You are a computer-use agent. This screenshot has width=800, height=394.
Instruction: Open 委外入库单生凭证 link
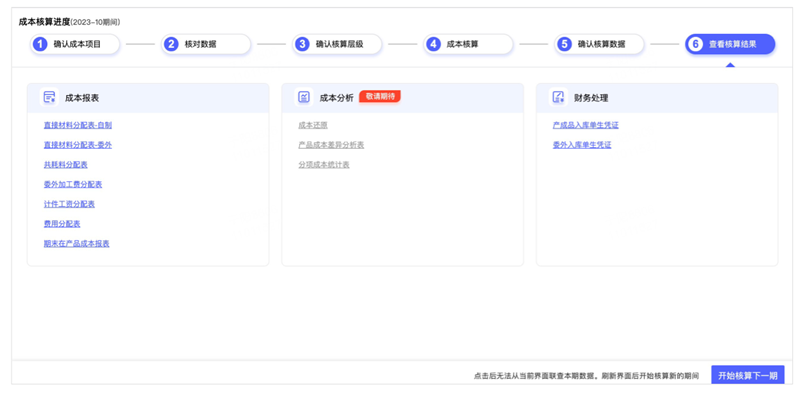pos(582,145)
